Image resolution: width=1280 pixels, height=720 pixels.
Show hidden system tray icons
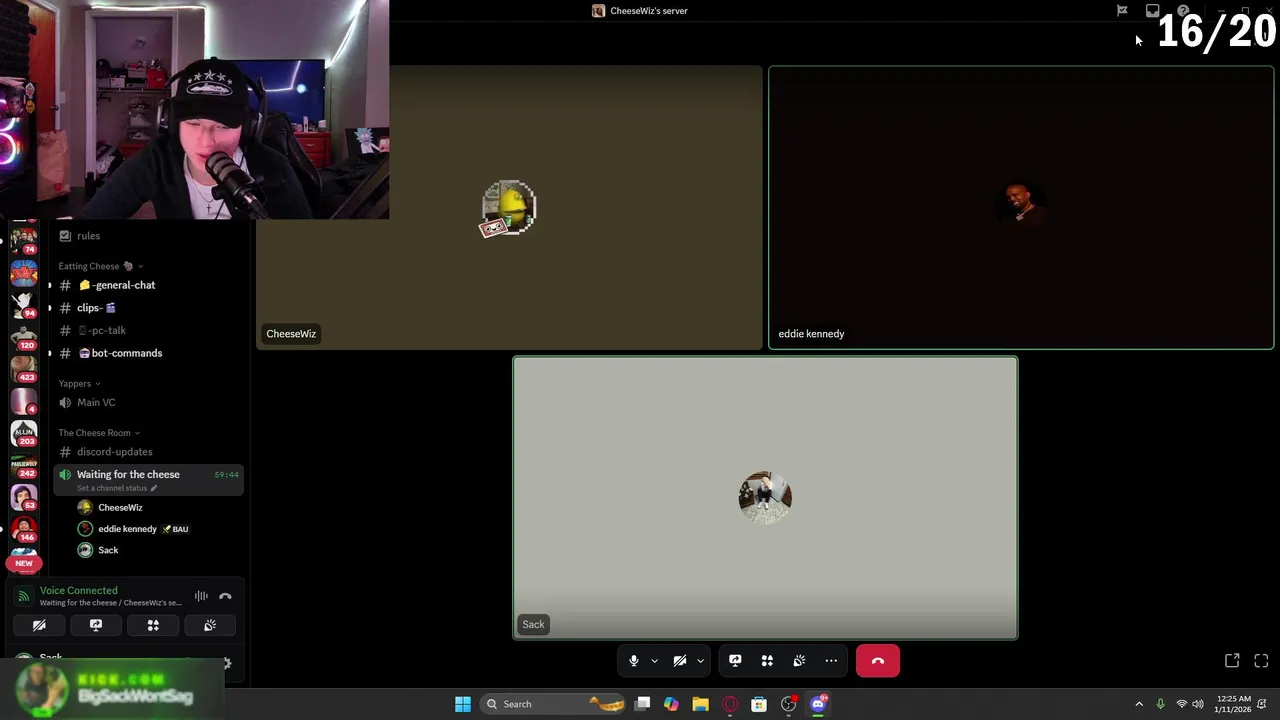coord(1139,704)
